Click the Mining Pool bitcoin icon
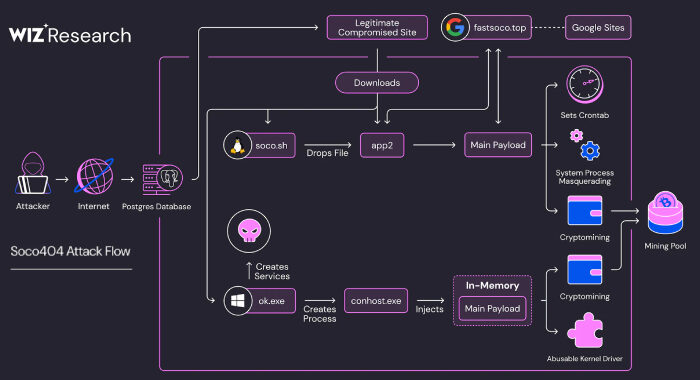 [x=665, y=213]
